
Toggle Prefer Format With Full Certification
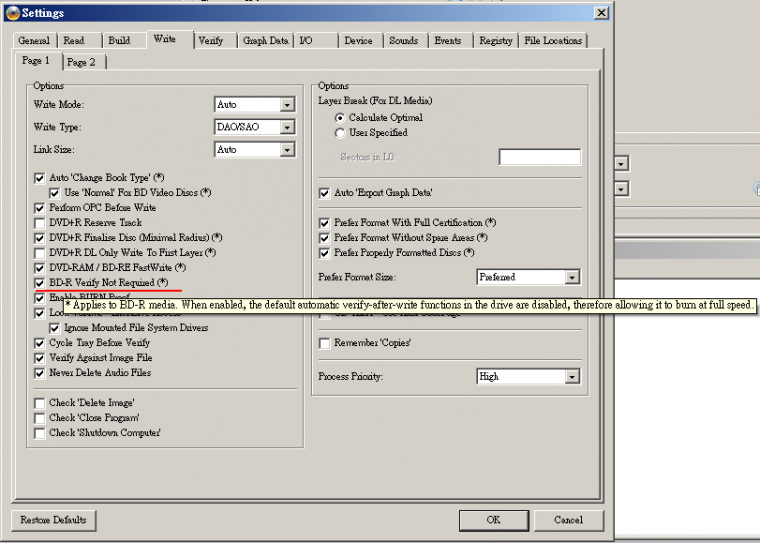325,223
